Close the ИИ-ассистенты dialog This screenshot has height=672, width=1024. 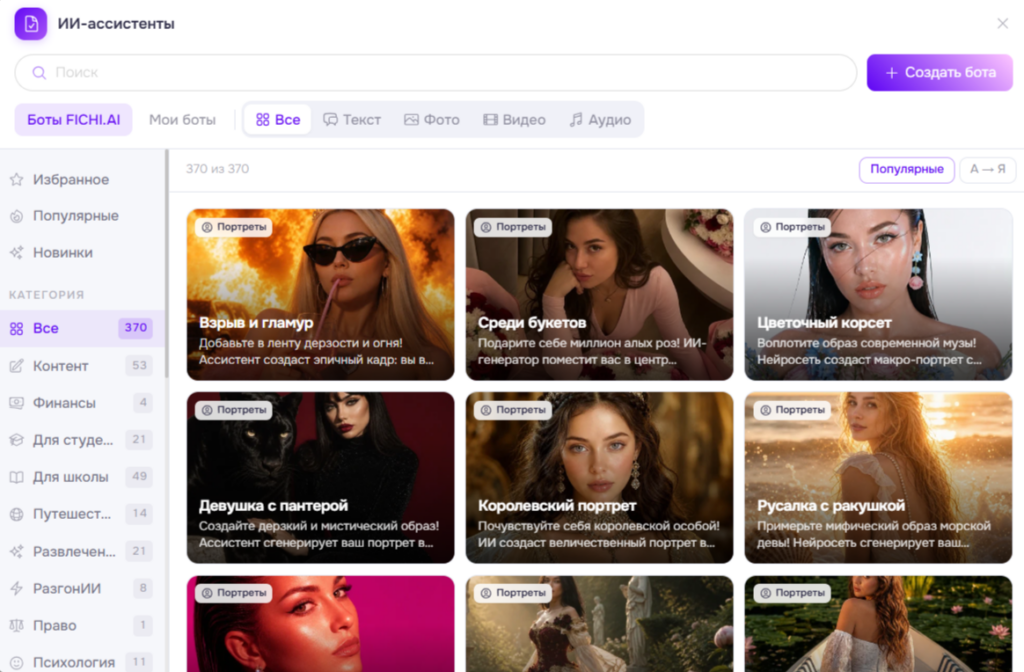[1003, 24]
